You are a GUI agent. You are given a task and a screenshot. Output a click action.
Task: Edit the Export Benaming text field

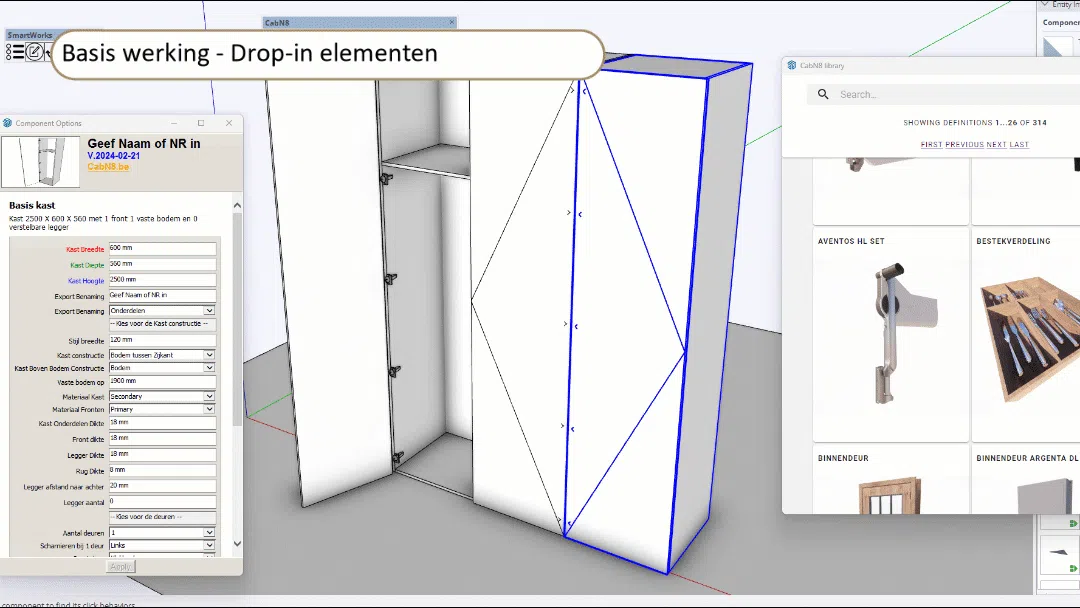163,295
